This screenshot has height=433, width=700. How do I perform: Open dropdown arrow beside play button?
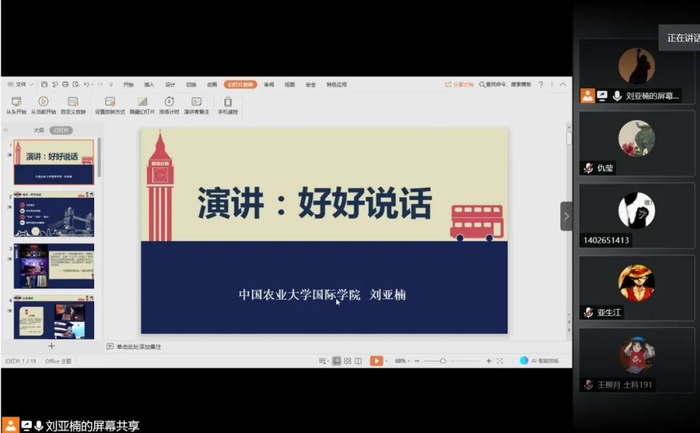point(386,361)
